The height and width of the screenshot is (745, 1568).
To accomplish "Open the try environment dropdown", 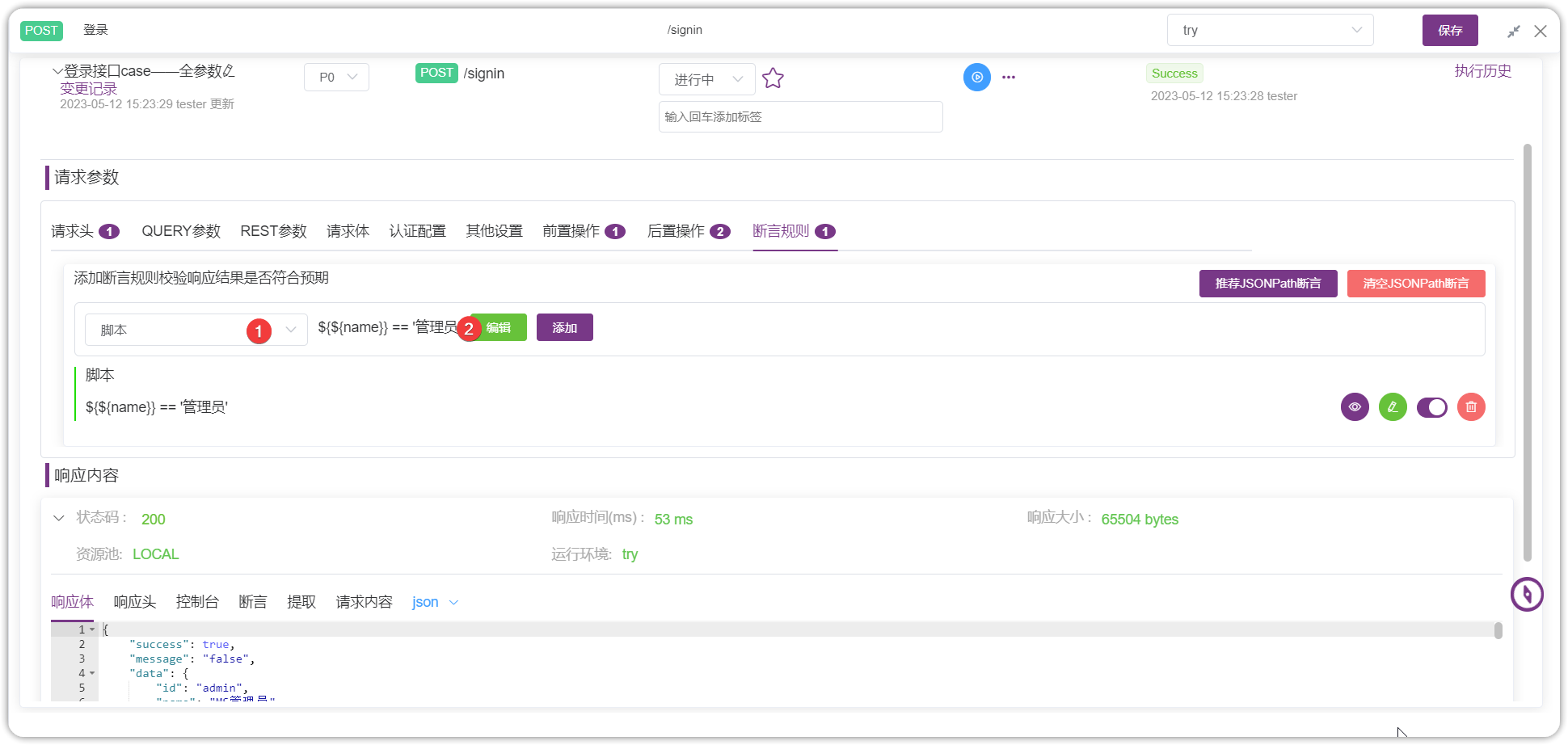I will [x=1270, y=31].
